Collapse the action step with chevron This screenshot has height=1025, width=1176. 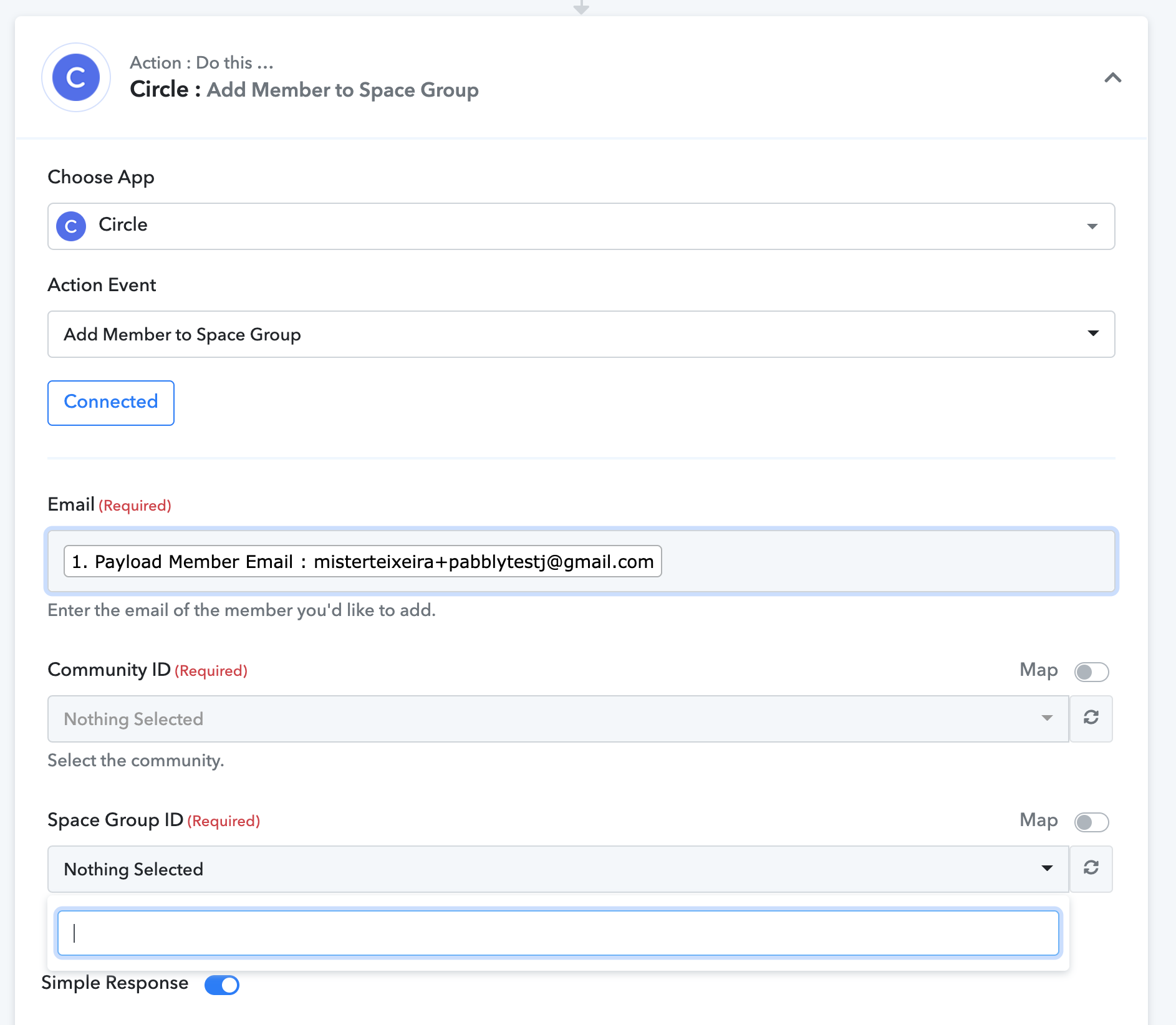coord(1113,77)
